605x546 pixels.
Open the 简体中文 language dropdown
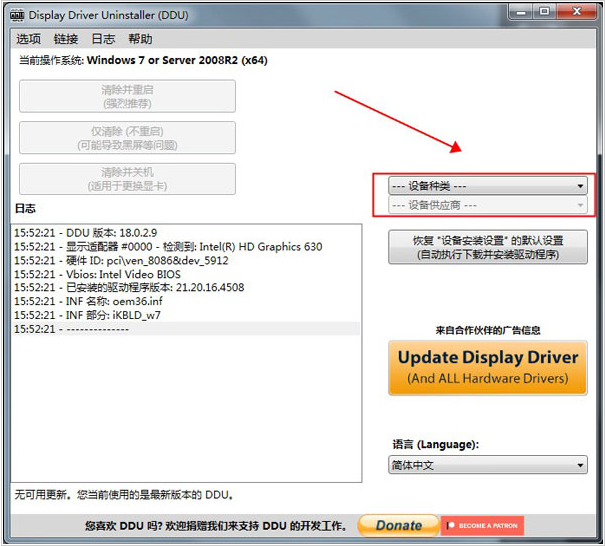pyautogui.click(x=488, y=465)
